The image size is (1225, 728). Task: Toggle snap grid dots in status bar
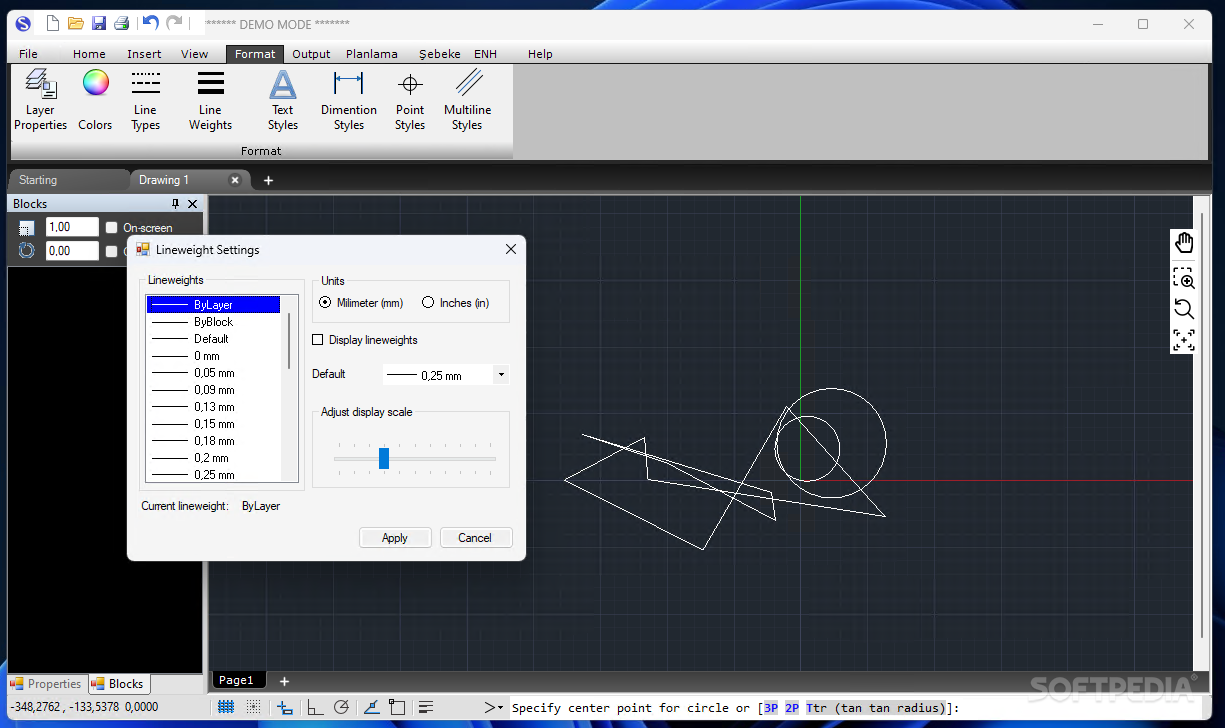[253, 707]
